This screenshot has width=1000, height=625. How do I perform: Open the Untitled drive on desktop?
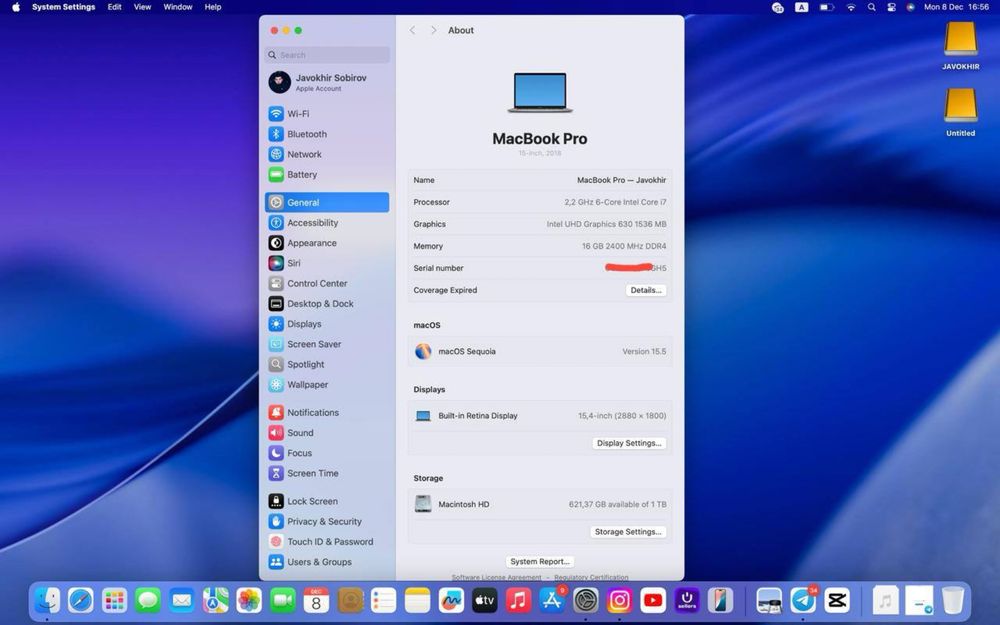coord(960,112)
